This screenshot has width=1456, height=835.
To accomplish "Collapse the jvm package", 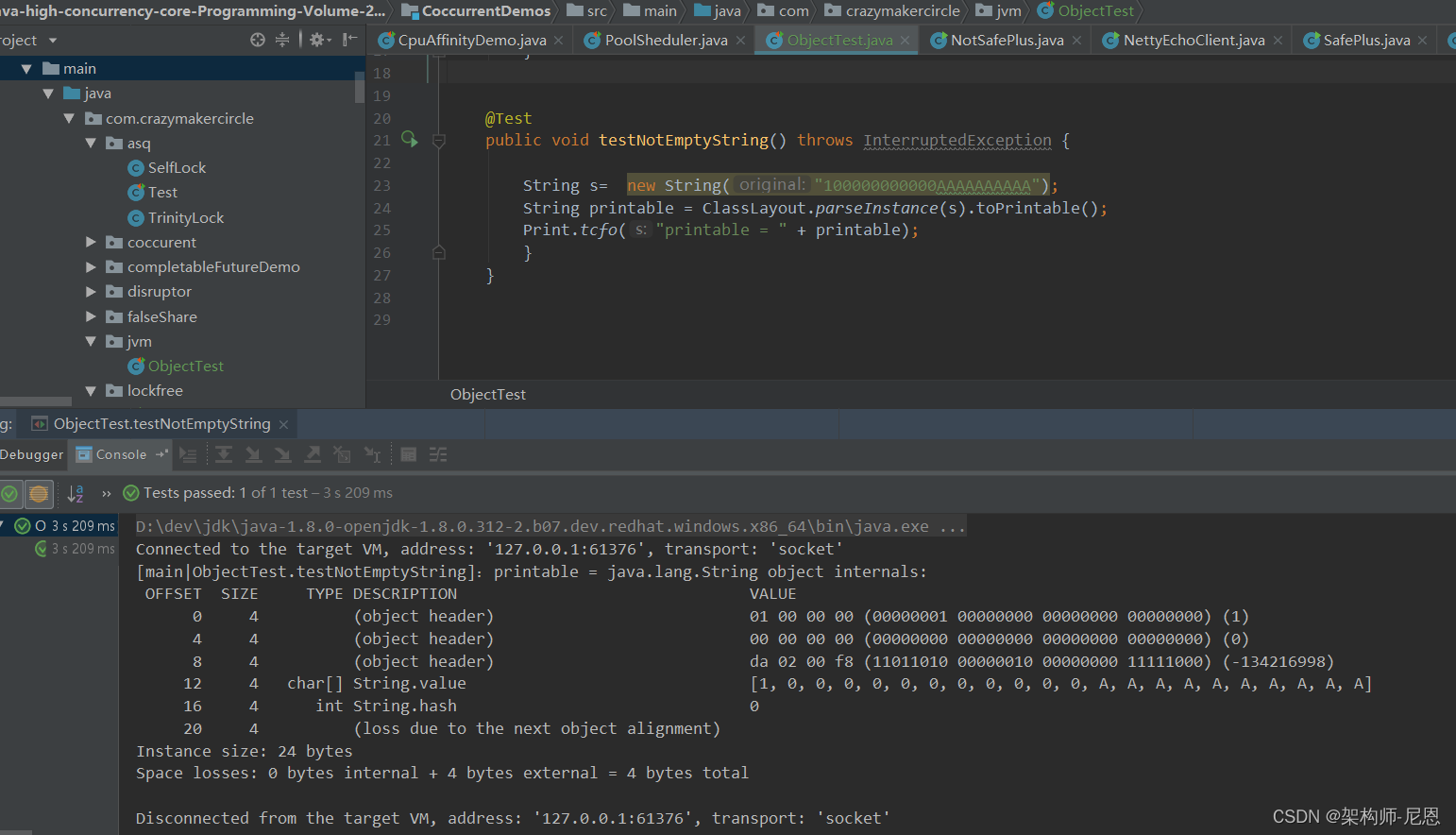I will (x=91, y=342).
